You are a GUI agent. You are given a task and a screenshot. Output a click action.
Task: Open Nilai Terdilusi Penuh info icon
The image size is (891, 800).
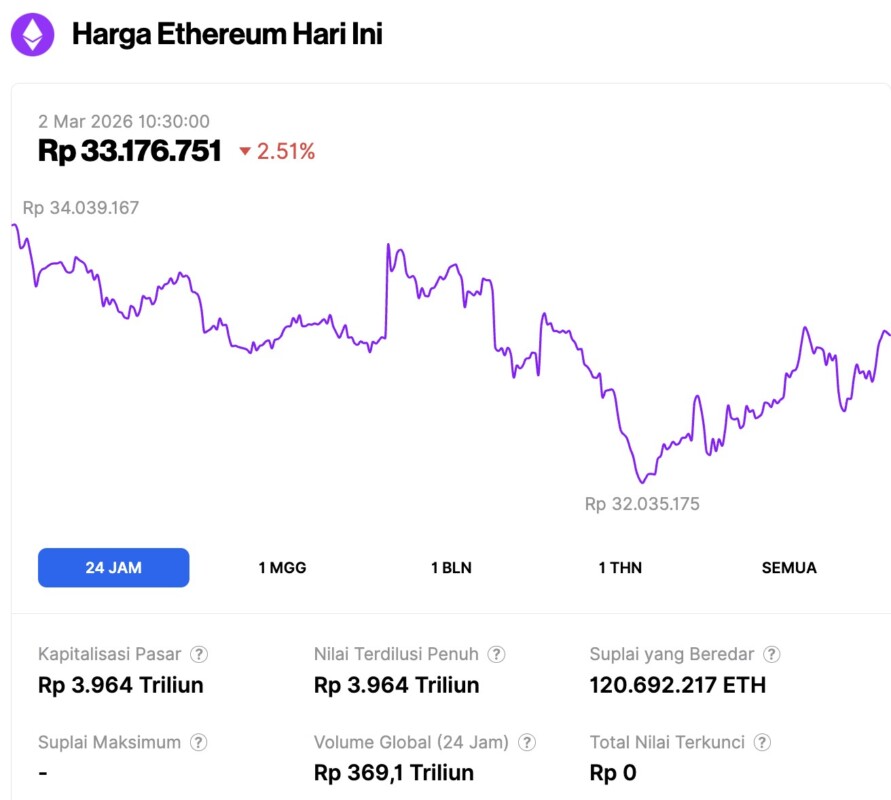496,655
